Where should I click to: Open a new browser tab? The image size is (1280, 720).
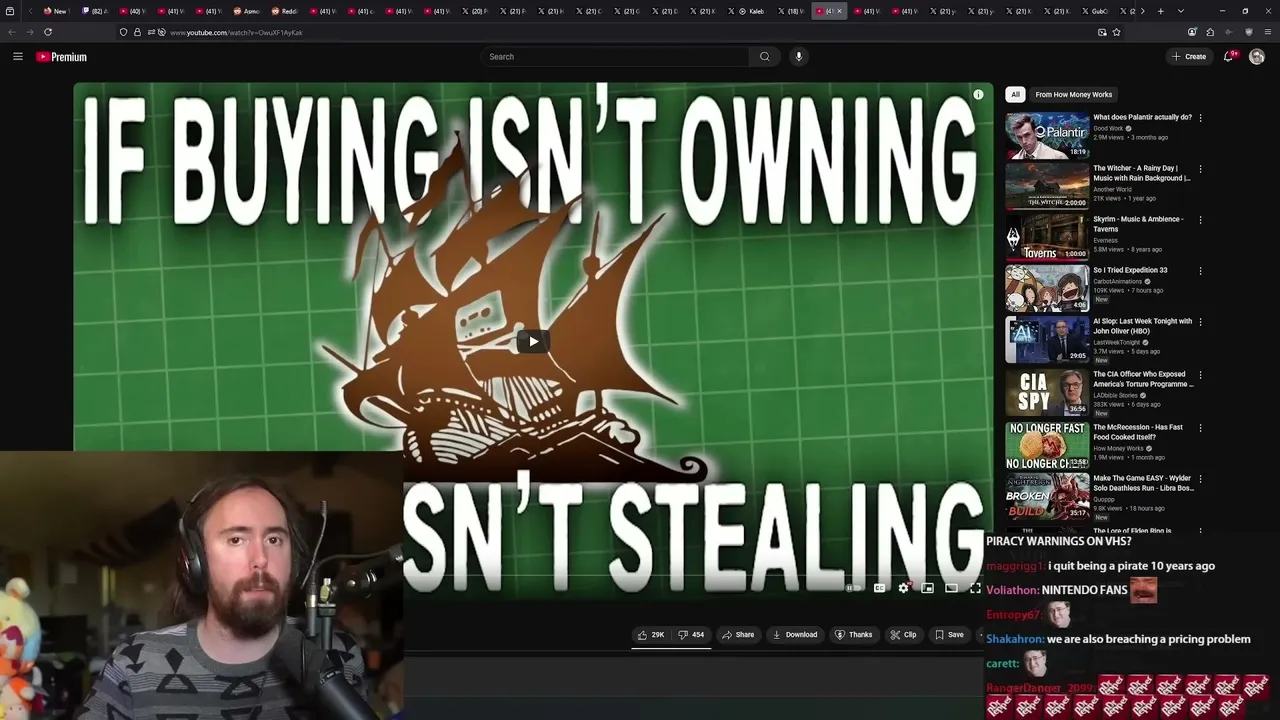(x=1160, y=11)
